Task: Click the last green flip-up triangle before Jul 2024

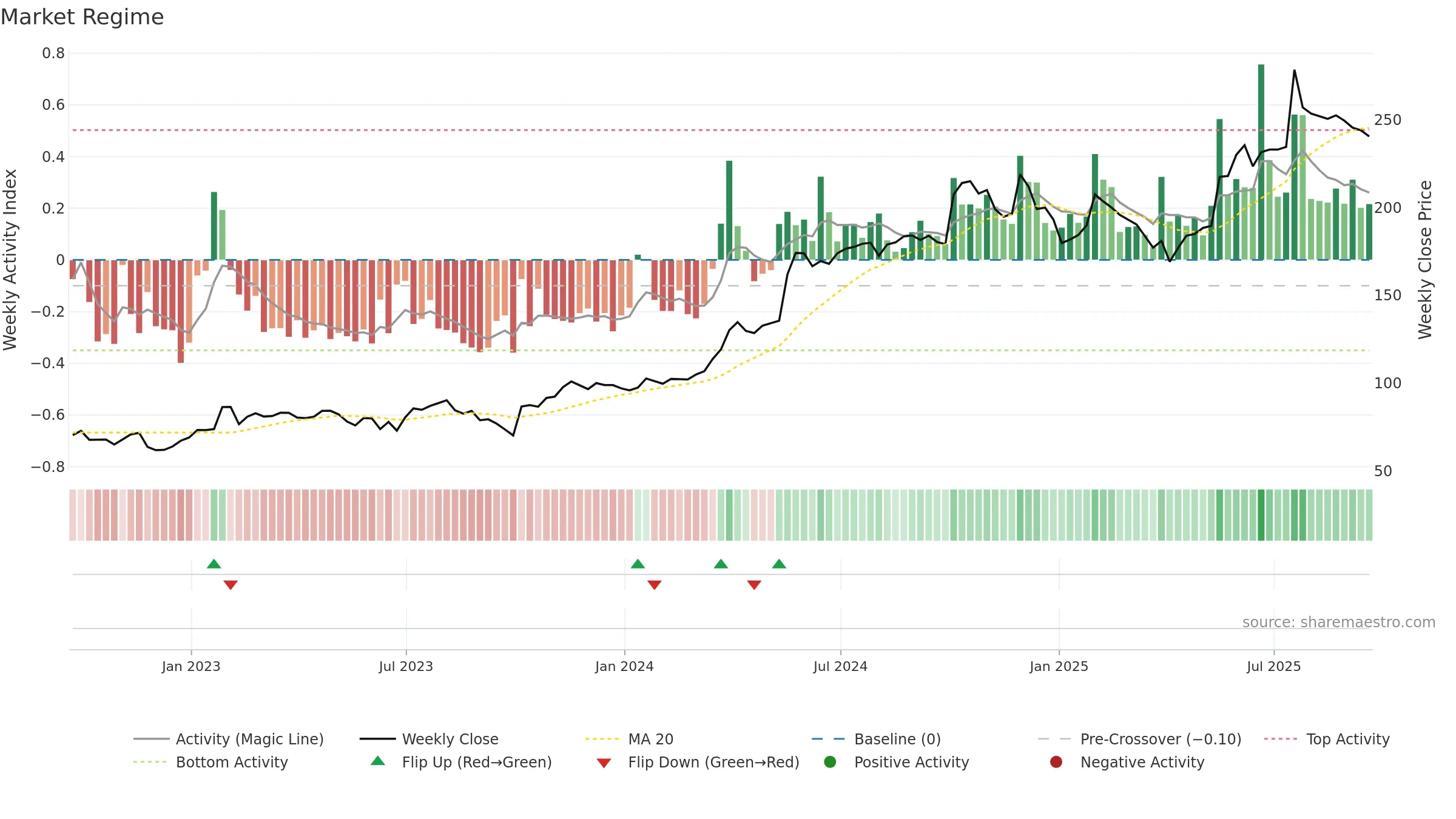Action: click(779, 564)
